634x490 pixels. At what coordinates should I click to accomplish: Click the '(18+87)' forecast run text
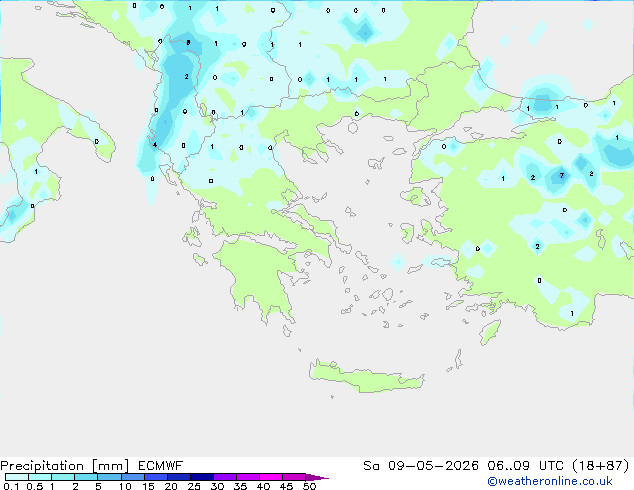[601, 466]
